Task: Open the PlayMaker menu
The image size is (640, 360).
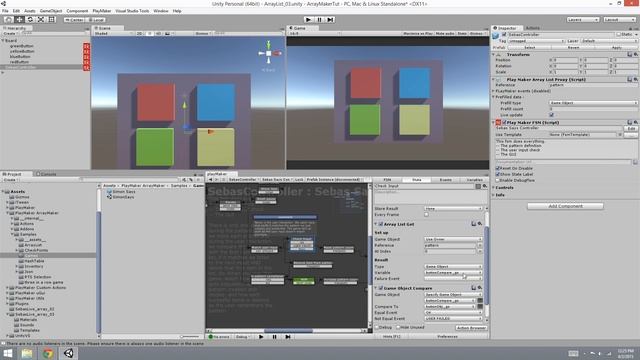Action: point(102,11)
